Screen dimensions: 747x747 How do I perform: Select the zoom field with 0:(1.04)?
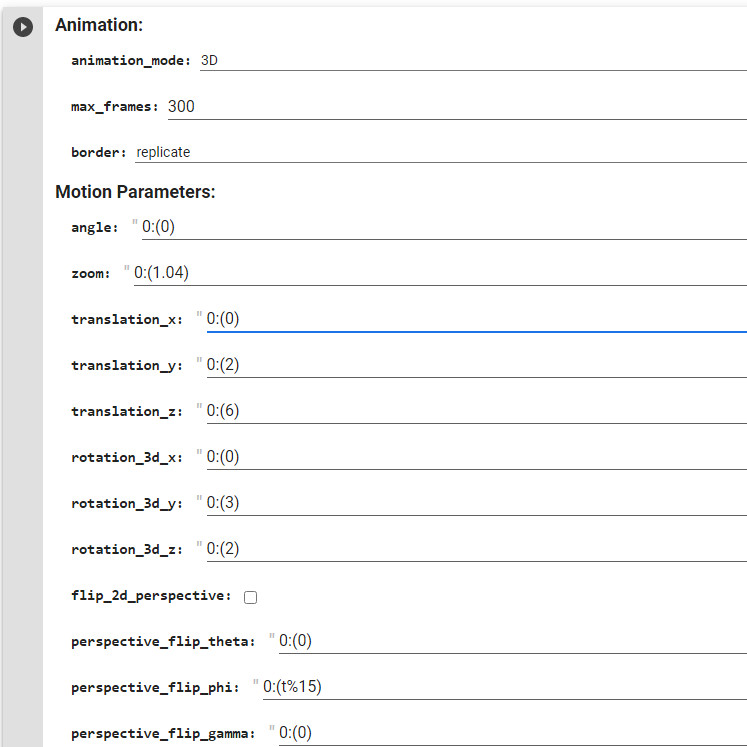tap(440, 273)
